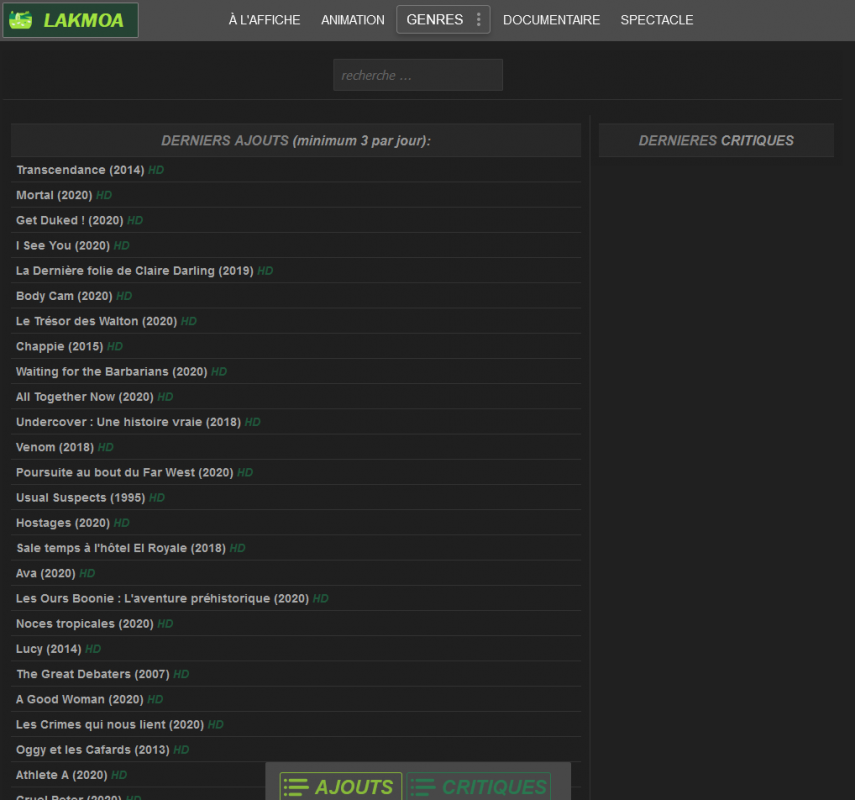The image size is (855, 800).
Task: Open the ANIMATION menu item
Action: [353, 20]
